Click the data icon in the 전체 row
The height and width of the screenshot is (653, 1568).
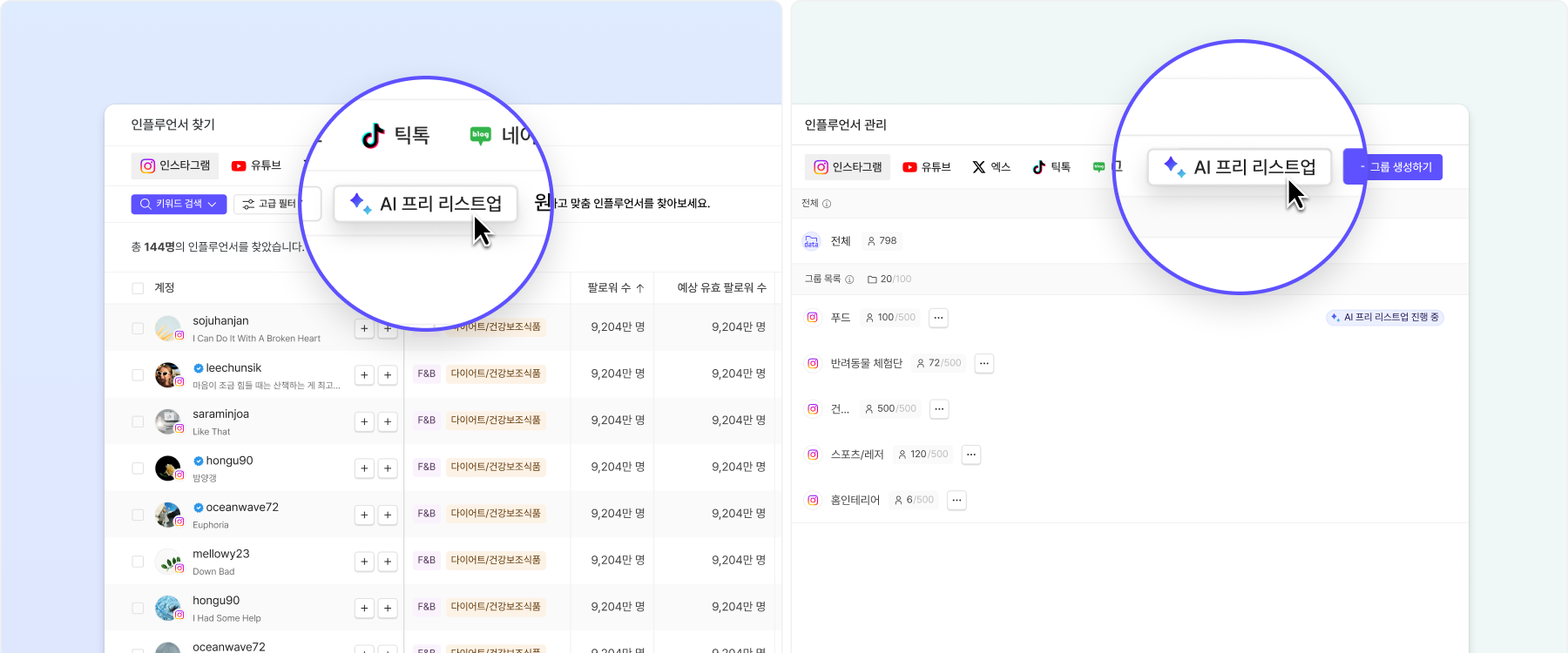coord(811,241)
